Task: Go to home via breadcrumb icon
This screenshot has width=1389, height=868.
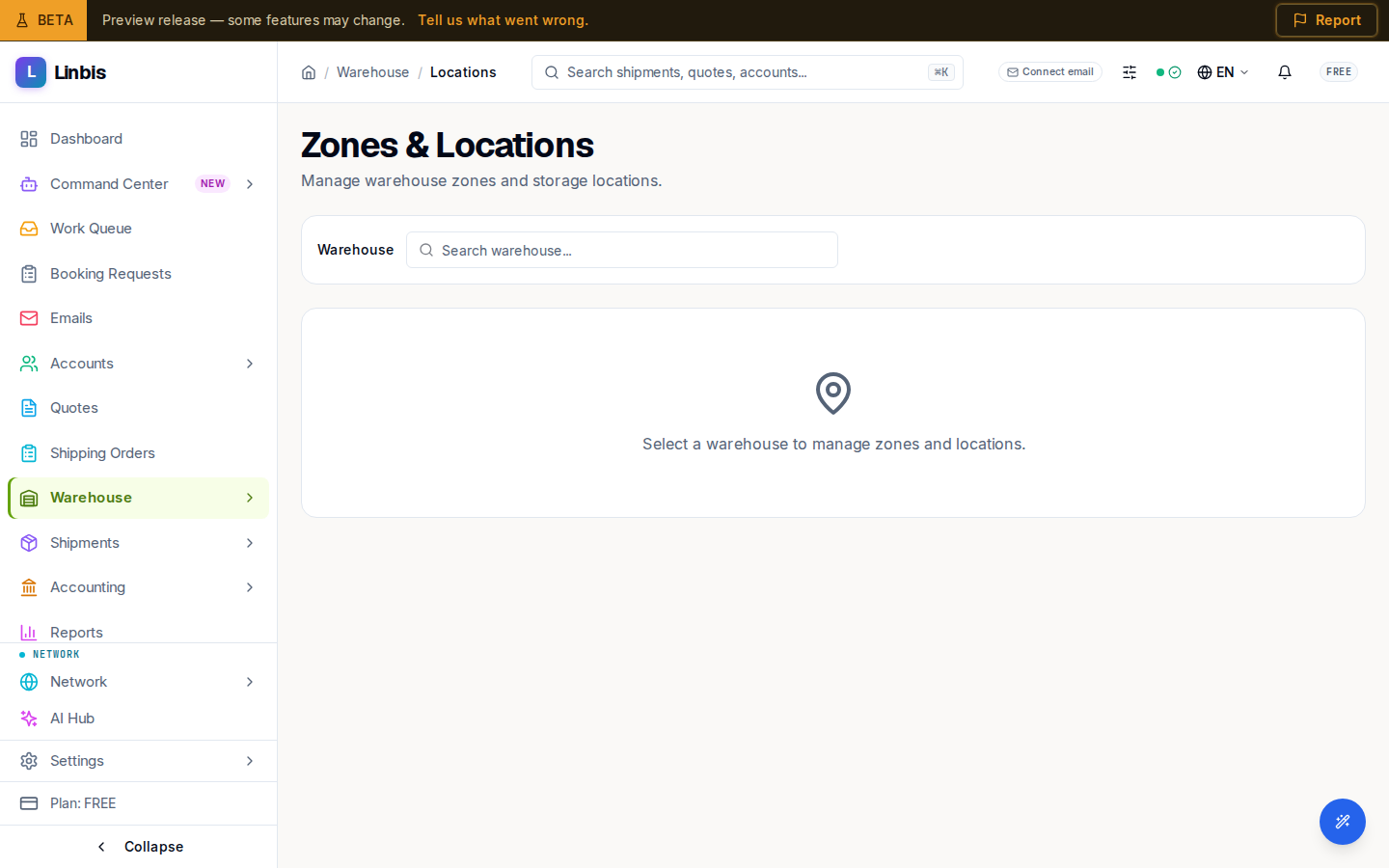Action: (x=309, y=72)
